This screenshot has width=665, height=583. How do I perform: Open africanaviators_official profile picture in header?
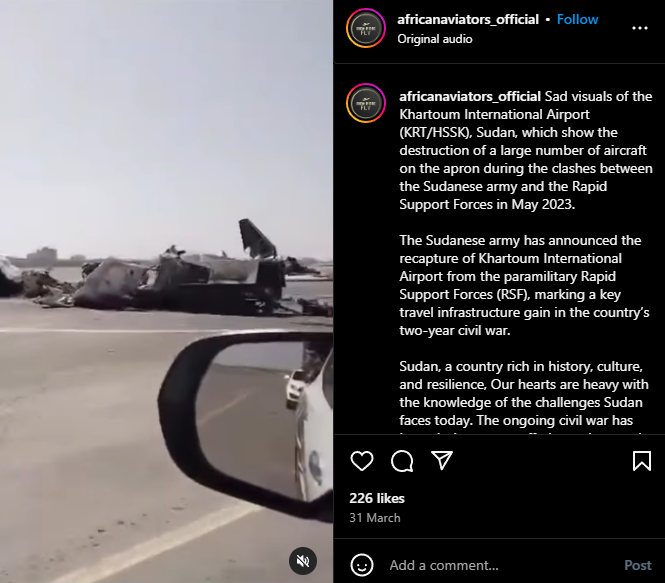(366, 28)
